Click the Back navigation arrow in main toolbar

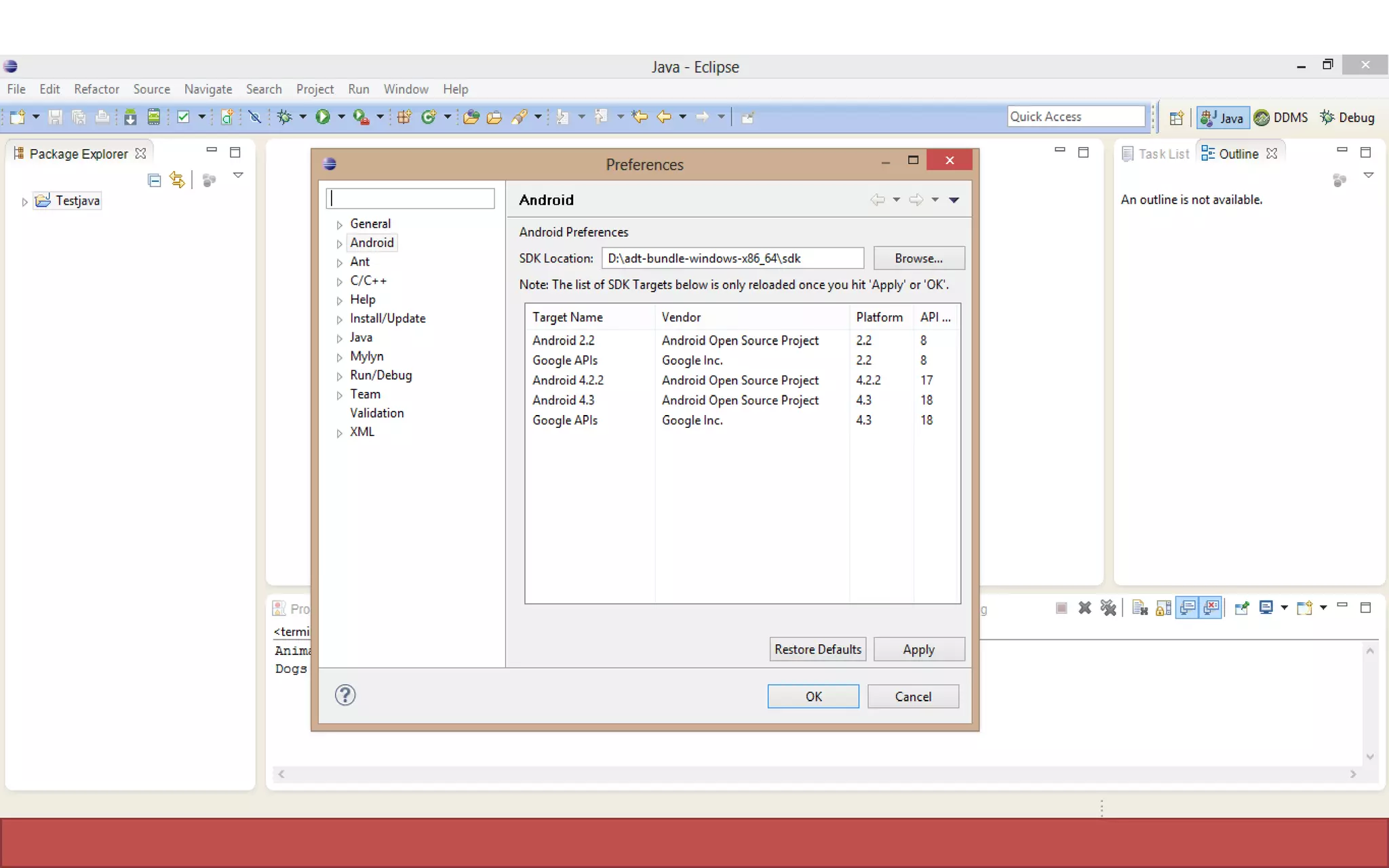tap(664, 117)
